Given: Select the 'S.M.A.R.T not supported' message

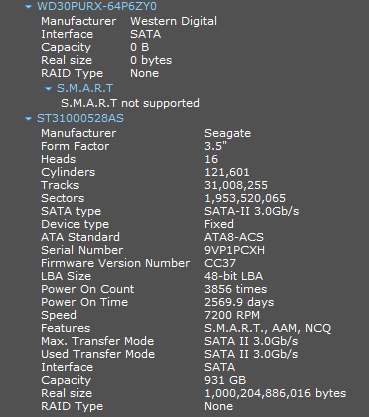Looking at the screenshot, I should tap(130, 103).
